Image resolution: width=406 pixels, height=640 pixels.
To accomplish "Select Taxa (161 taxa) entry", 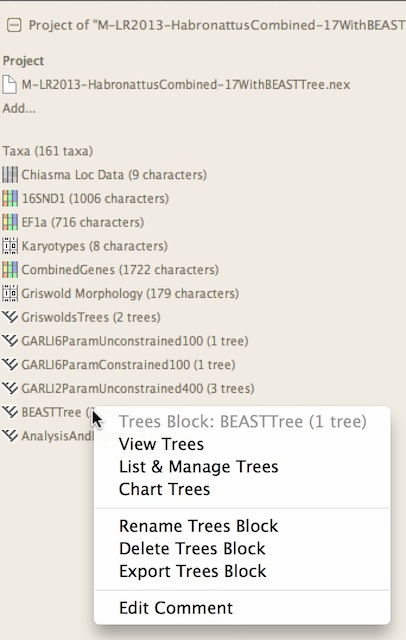I will [48, 151].
